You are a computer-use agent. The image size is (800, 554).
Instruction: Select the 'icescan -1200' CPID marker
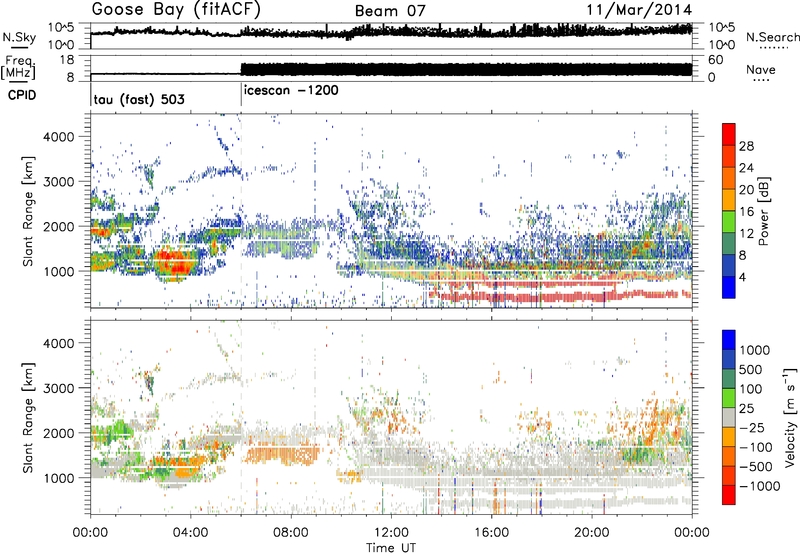291,90
